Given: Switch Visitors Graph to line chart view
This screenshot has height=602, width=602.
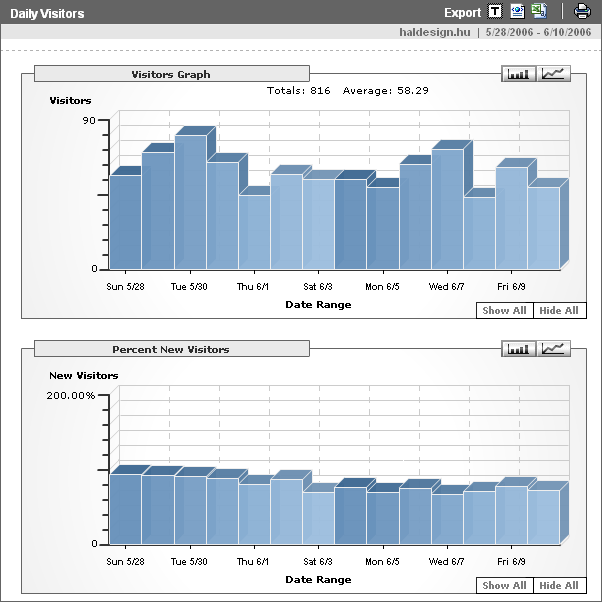Looking at the screenshot, I should click(x=554, y=74).
